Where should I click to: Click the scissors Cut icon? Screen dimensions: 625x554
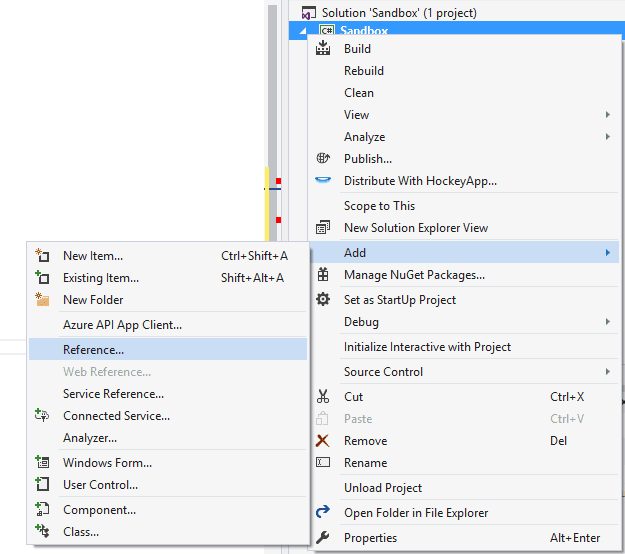[x=323, y=397]
